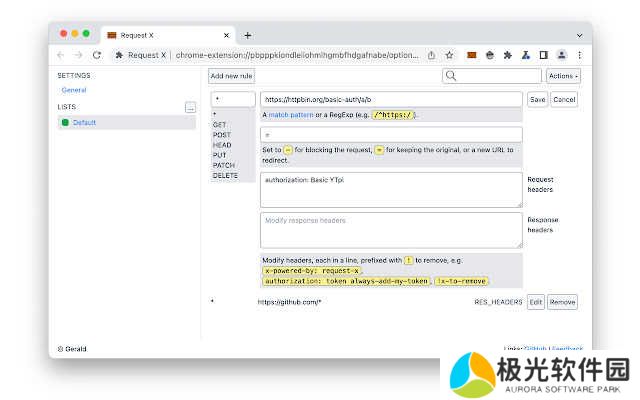
Task: Select POST from method suggestions
Action: 222,135
